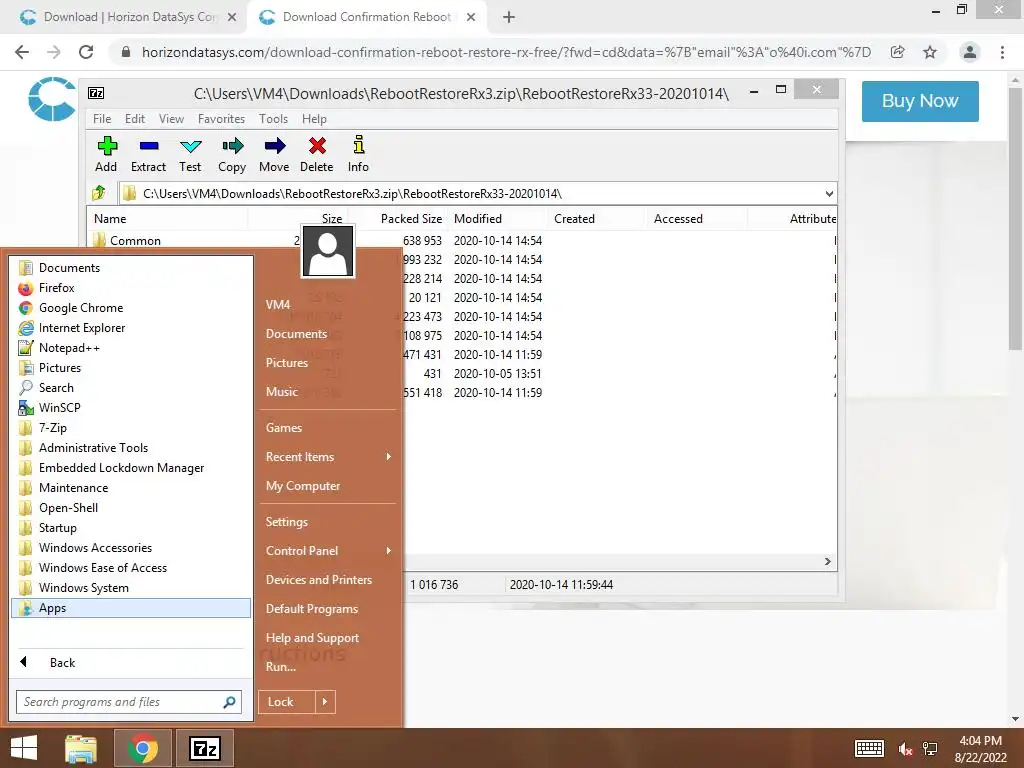
Task: Bookmark this page with the star icon
Action: coord(930,52)
